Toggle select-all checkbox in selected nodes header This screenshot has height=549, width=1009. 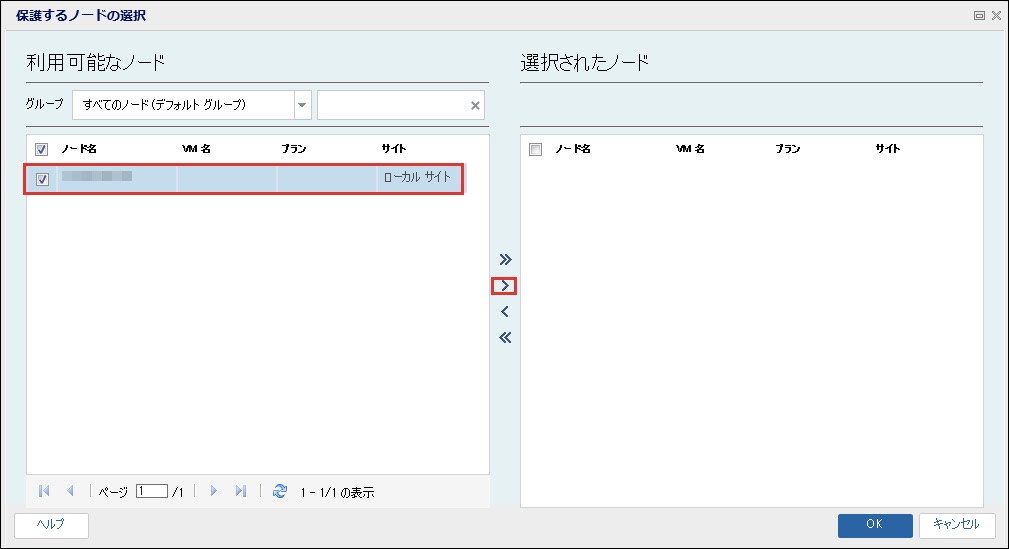535,149
